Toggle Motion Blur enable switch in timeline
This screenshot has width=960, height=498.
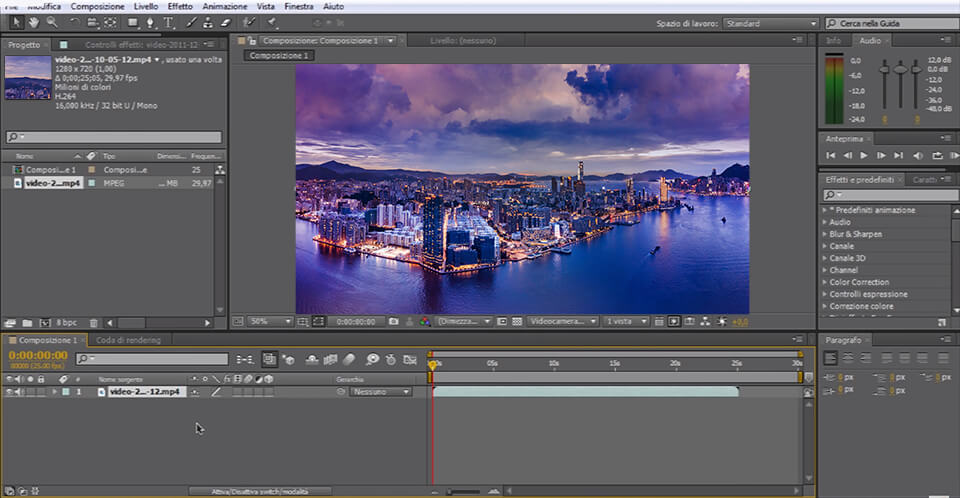[x=349, y=360]
